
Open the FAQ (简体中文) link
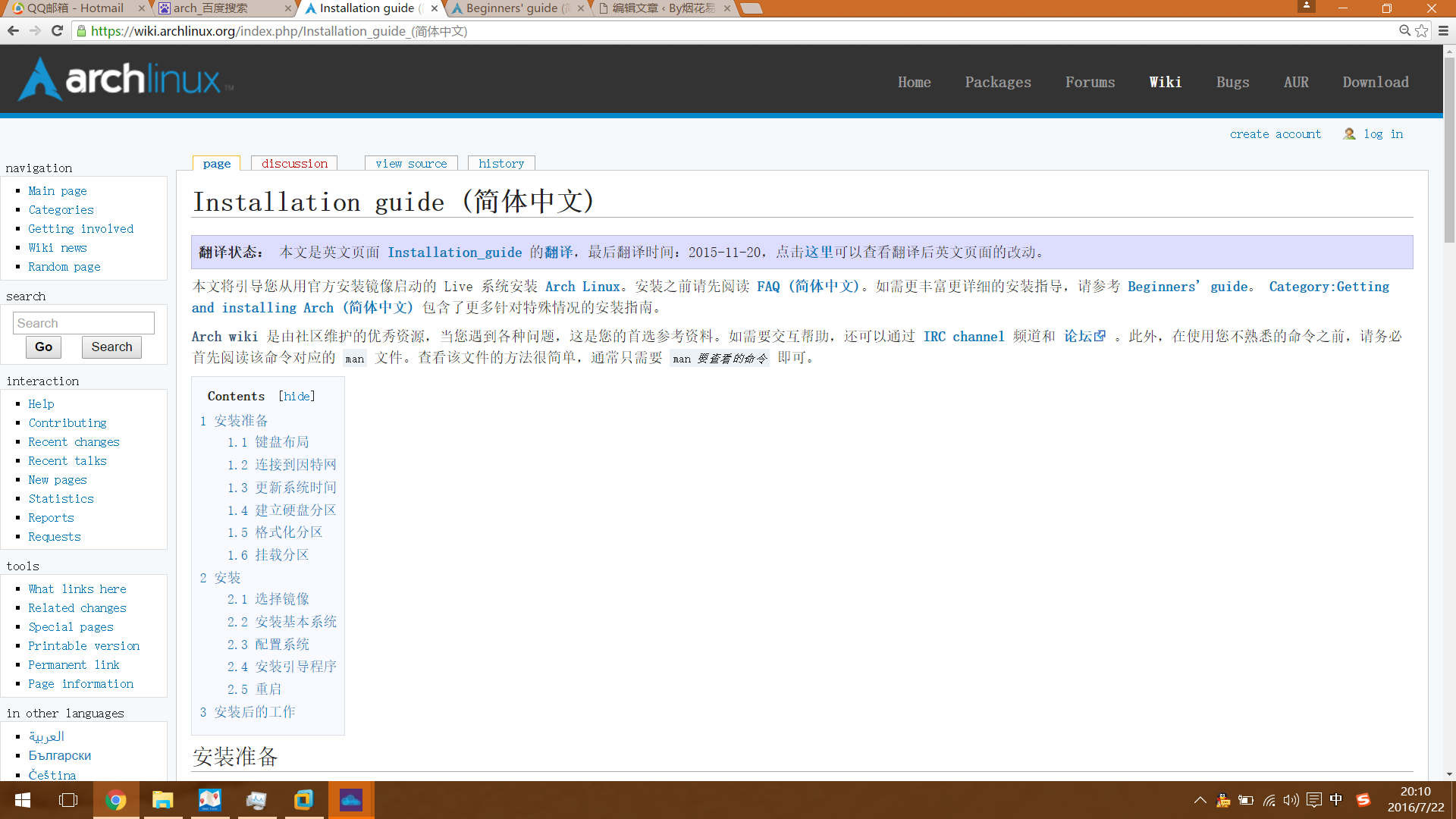pyautogui.click(x=808, y=287)
